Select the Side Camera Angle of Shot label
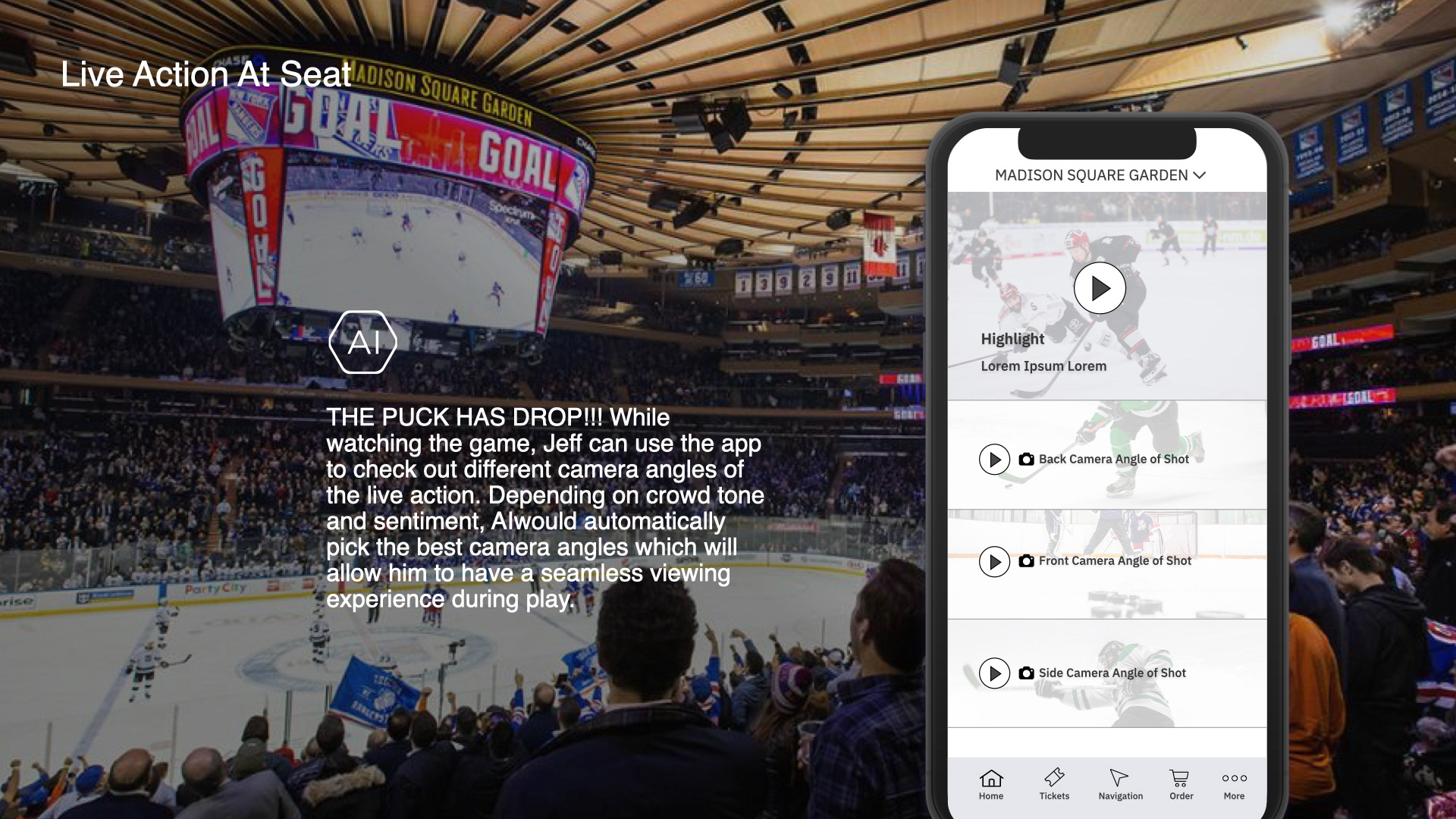The height and width of the screenshot is (819, 1456). click(1112, 673)
